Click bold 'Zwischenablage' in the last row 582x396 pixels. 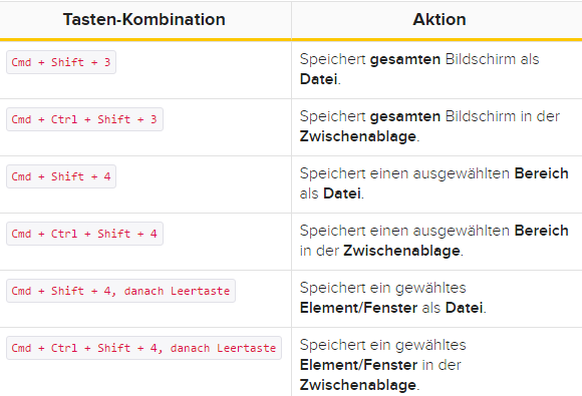[x=358, y=385]
